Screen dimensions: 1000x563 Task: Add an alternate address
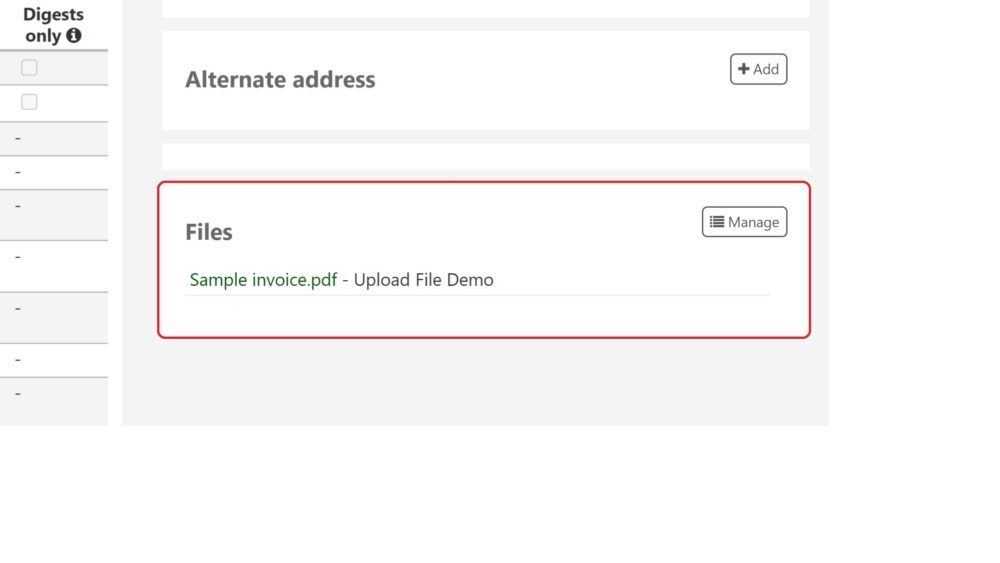(758, 69)
